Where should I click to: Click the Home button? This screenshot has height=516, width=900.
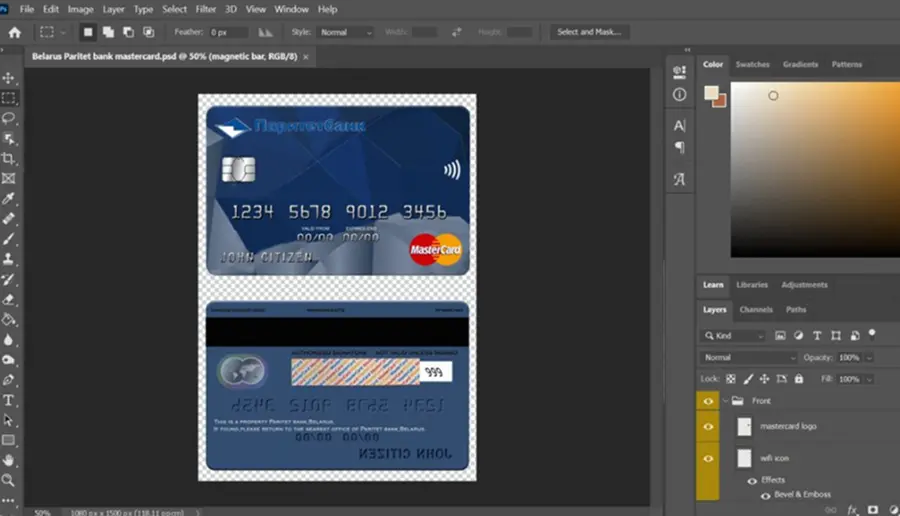(15, 32)
